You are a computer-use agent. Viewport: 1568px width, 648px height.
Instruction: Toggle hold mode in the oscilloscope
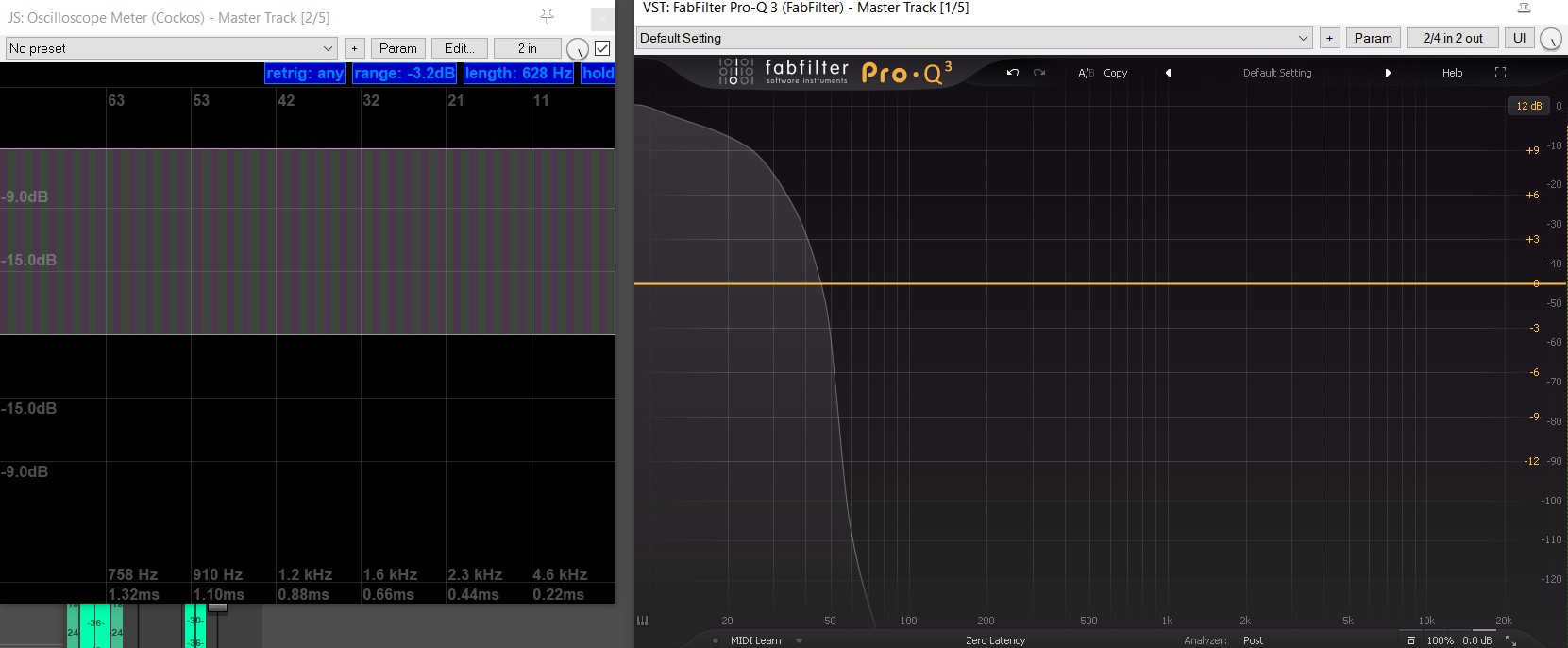tap(598, 74)
